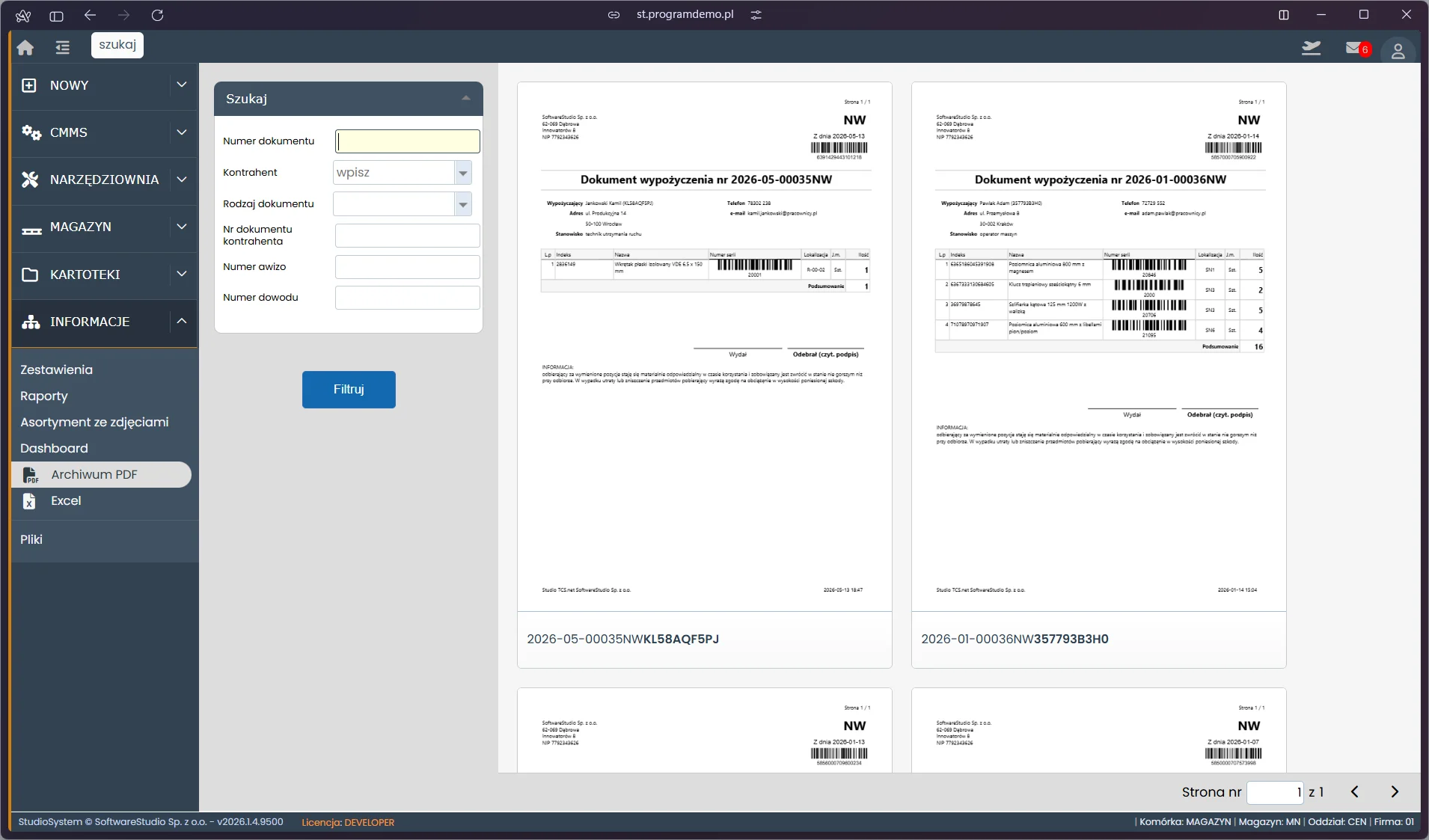Image resolution: width=1429 pixels, height=840 pixels.
Task: Expand the MAGAZYN menu chevron
Action: (182, 227)
